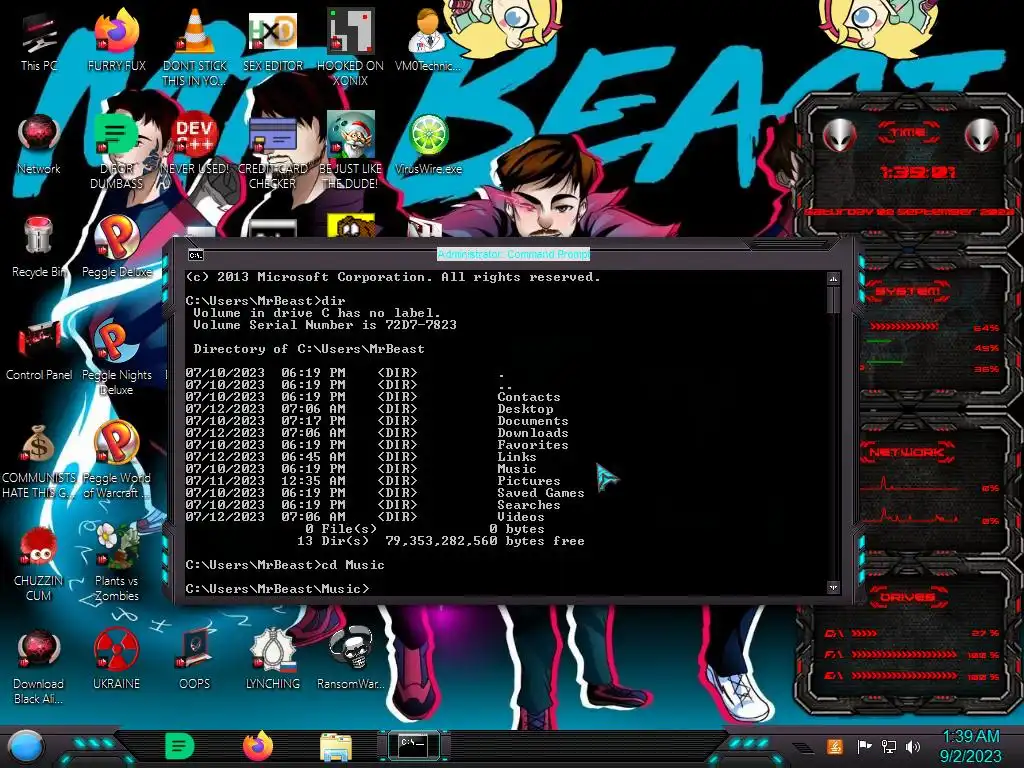Open the VM0Technic desktop icon

[428, 40]
